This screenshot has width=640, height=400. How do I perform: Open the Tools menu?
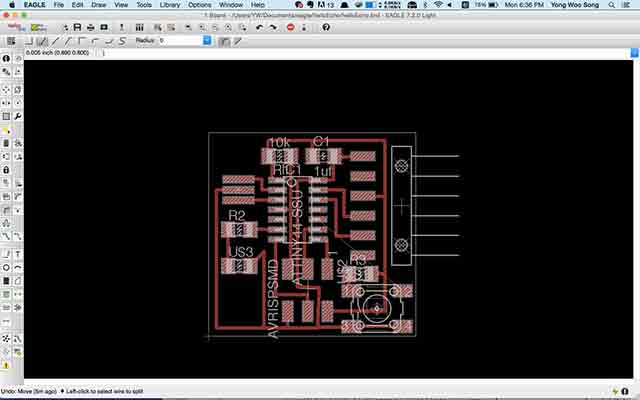click(144, 5)
